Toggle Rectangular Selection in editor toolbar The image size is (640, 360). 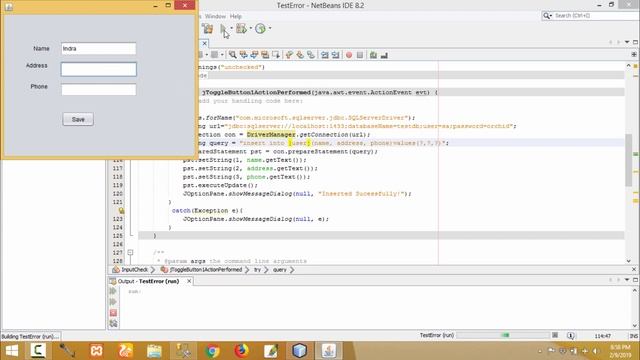pos(276,55)
